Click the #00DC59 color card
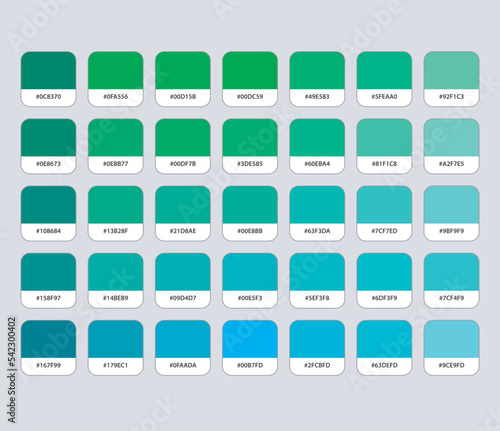This screenshot has width=500, height=431. pyautogui.click(x=250, y=79)
